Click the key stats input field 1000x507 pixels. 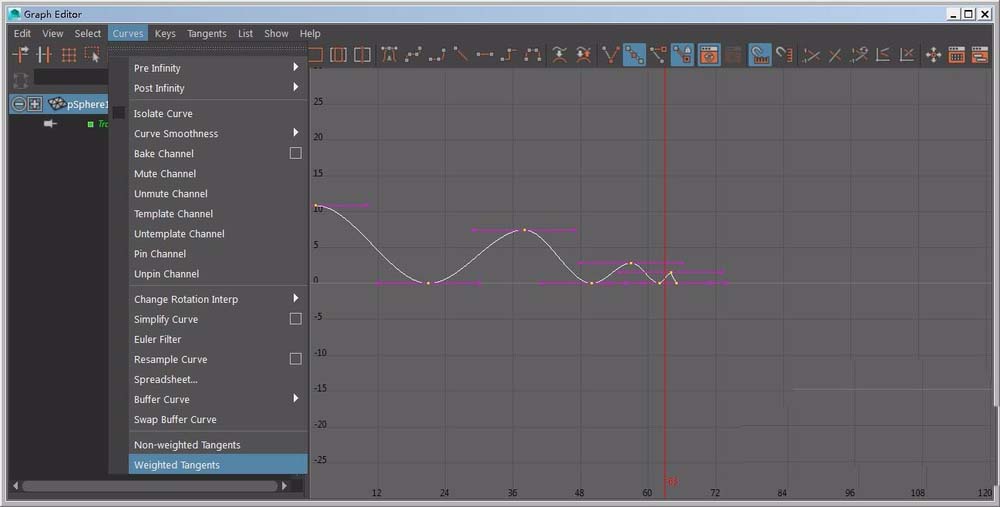[x=71, y=77]
